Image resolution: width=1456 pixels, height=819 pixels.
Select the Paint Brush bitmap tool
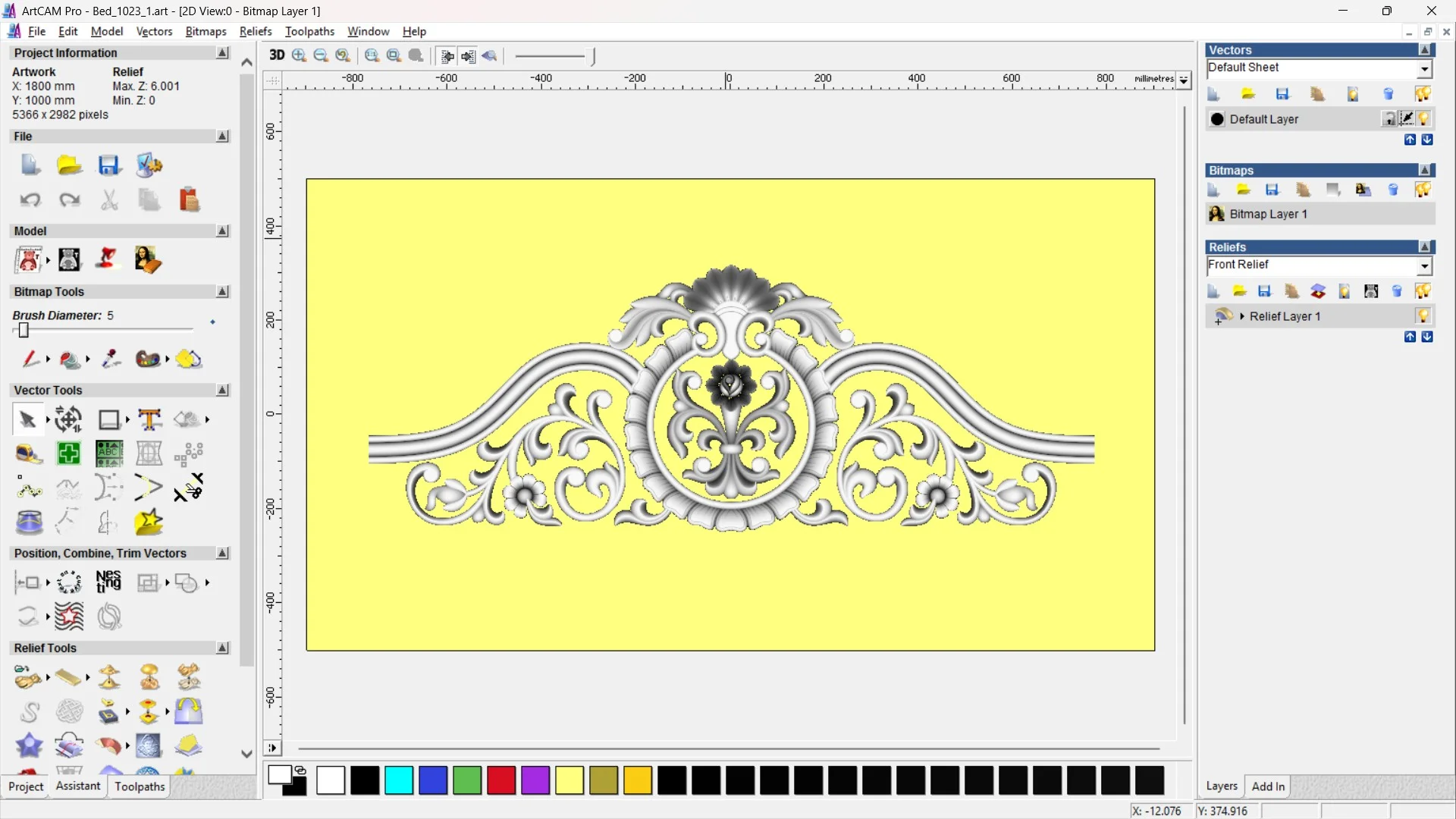(x=30, y=359)
